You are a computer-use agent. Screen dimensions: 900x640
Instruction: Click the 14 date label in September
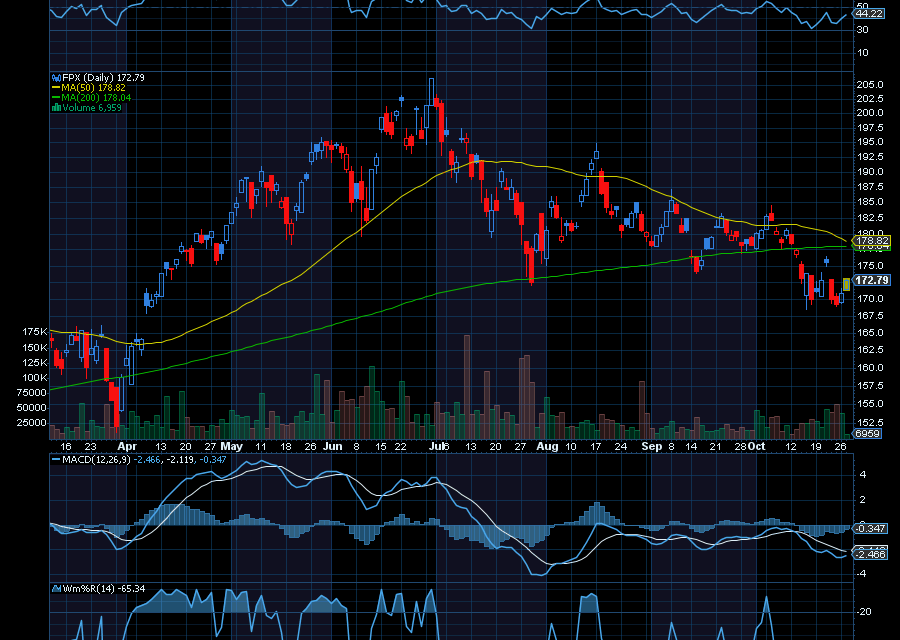pyautogui.click(x=691, y=447)
